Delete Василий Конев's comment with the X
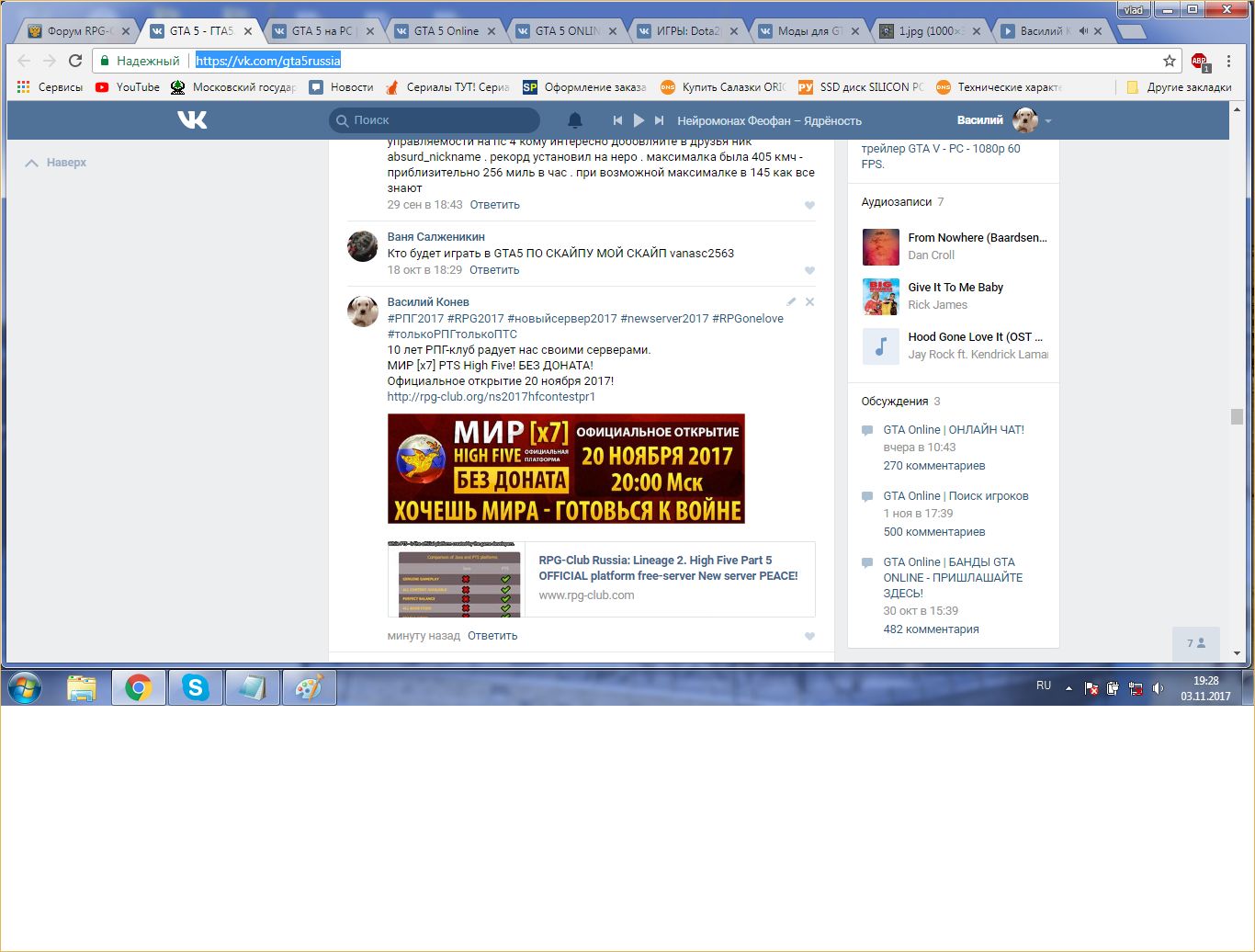Screen dimensions: 1255x952 pos(809,301)
